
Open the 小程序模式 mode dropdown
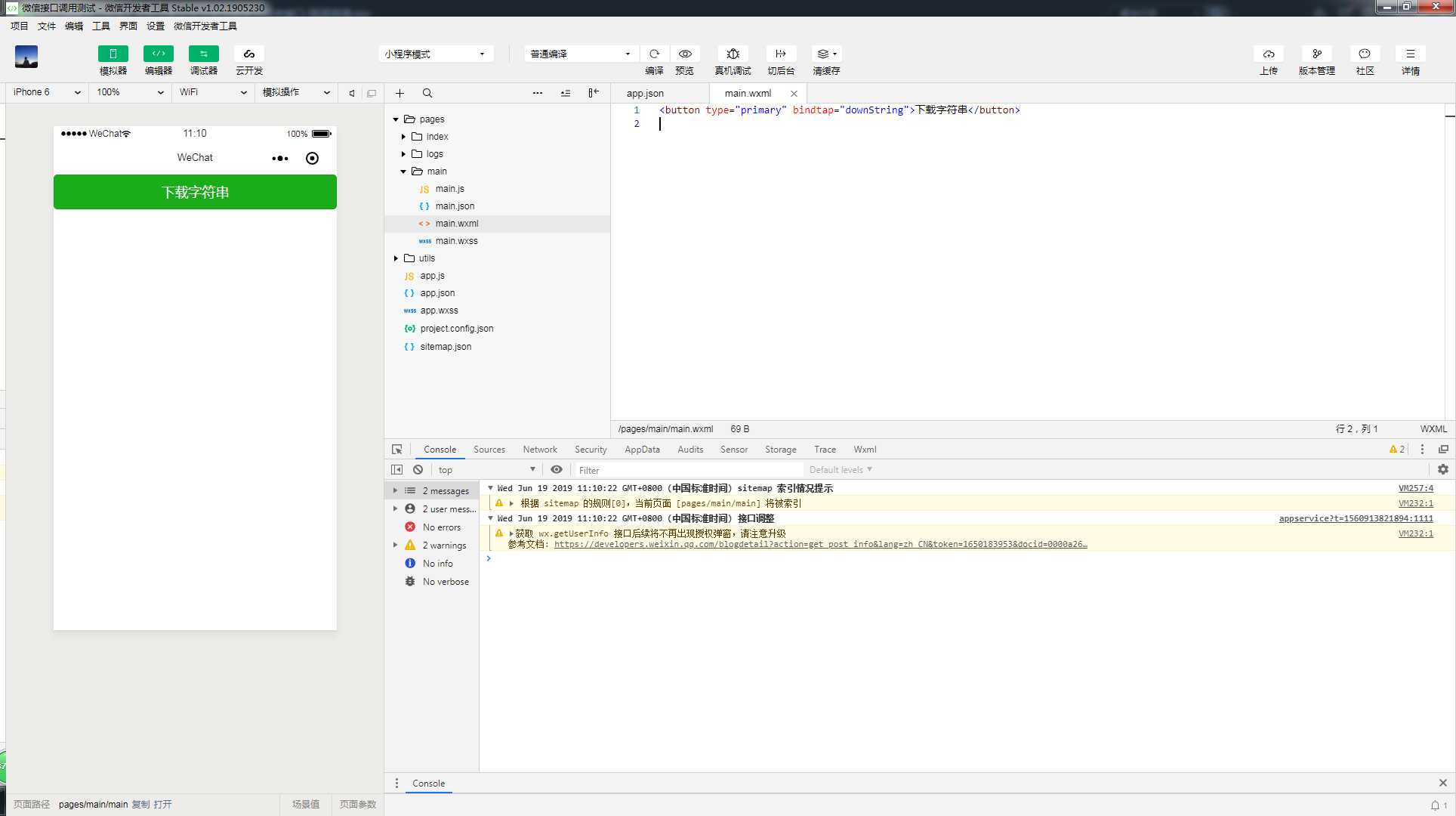pos(436,54)
